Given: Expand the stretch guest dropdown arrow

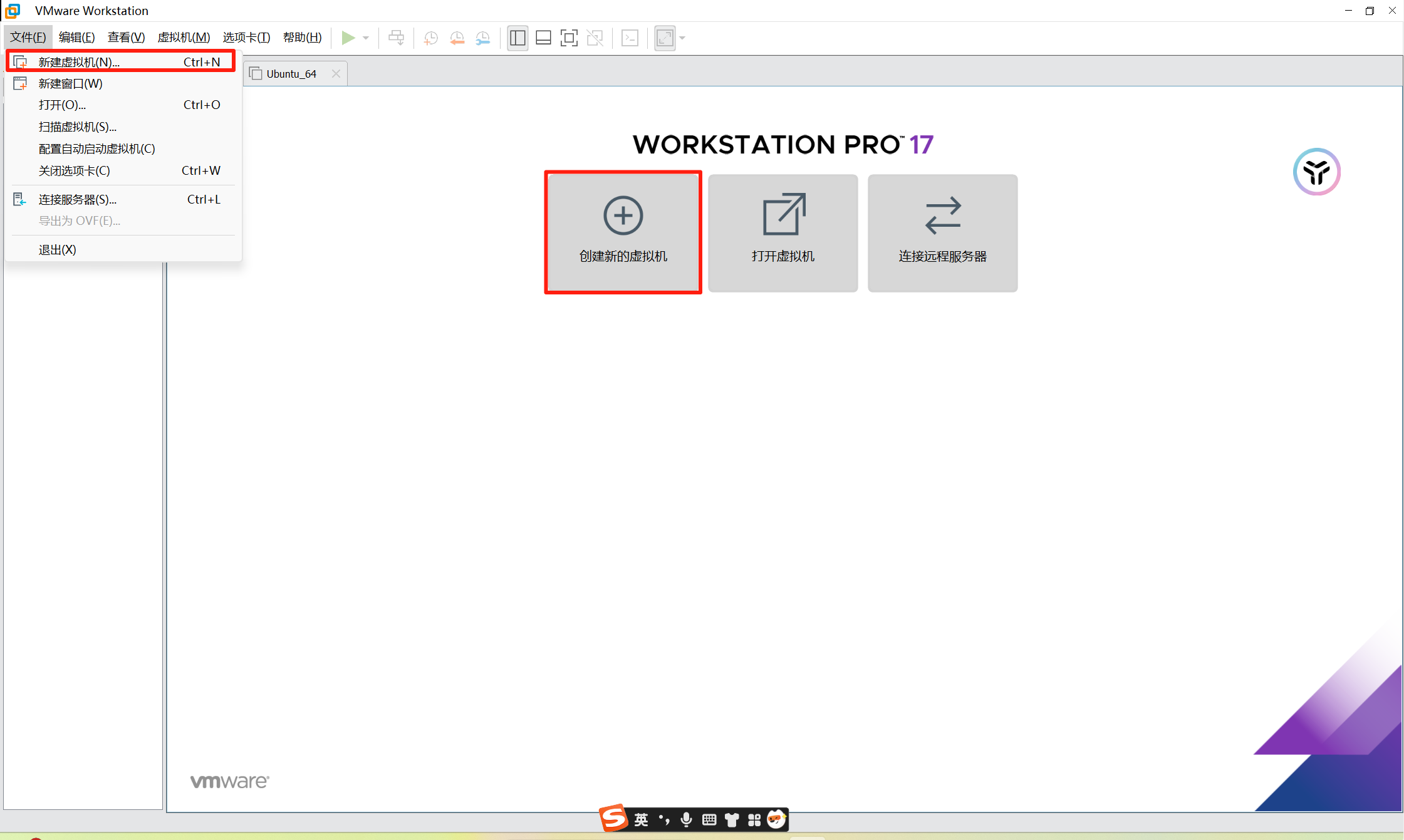Looking at the screenshot, I should point(682,38).
